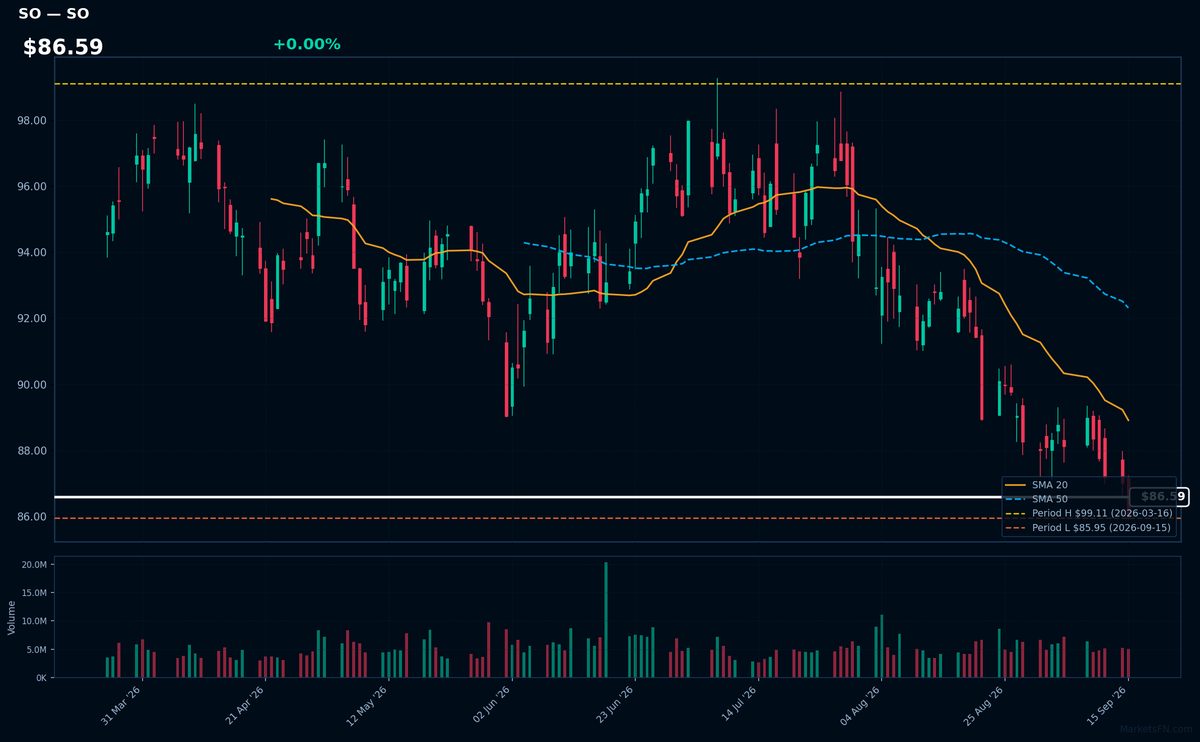
Task: Click the 31 Mar '26 date label
Action: click(121, 706)
